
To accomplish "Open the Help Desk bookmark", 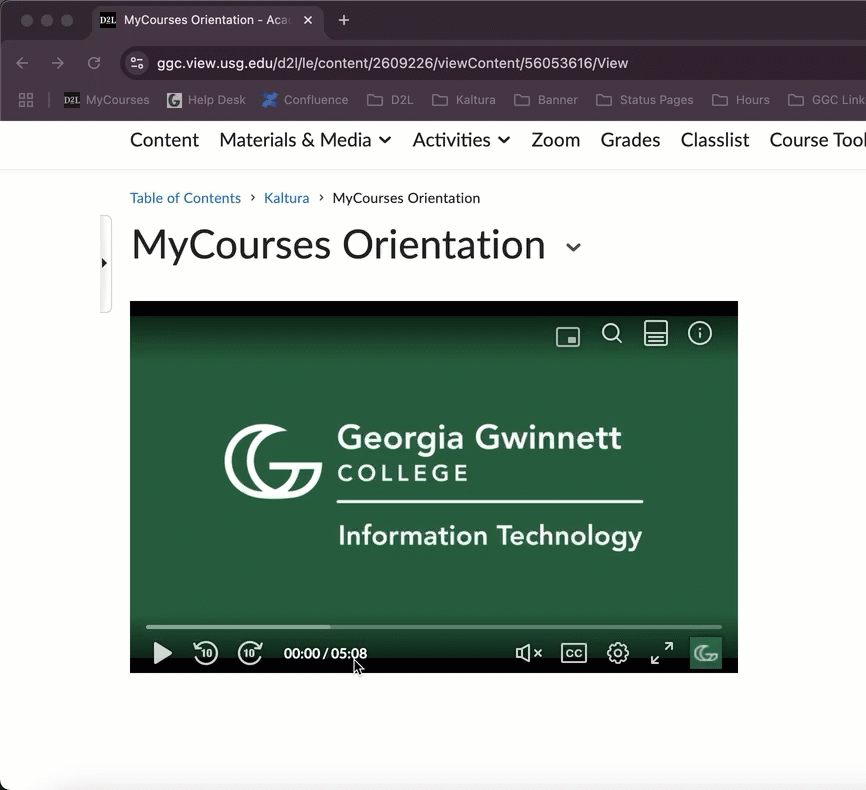I will coord(206,100).
